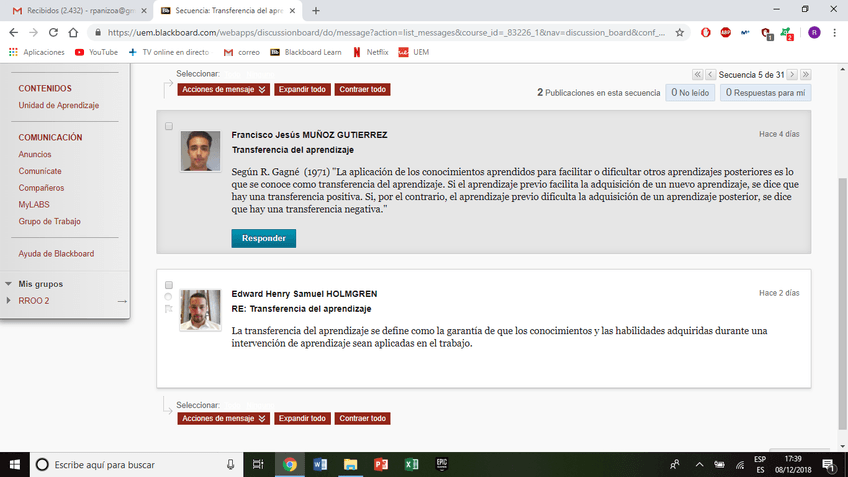Collapse the Mis grupos section
The width and height of the screenshot is (848, 477).
8,283
